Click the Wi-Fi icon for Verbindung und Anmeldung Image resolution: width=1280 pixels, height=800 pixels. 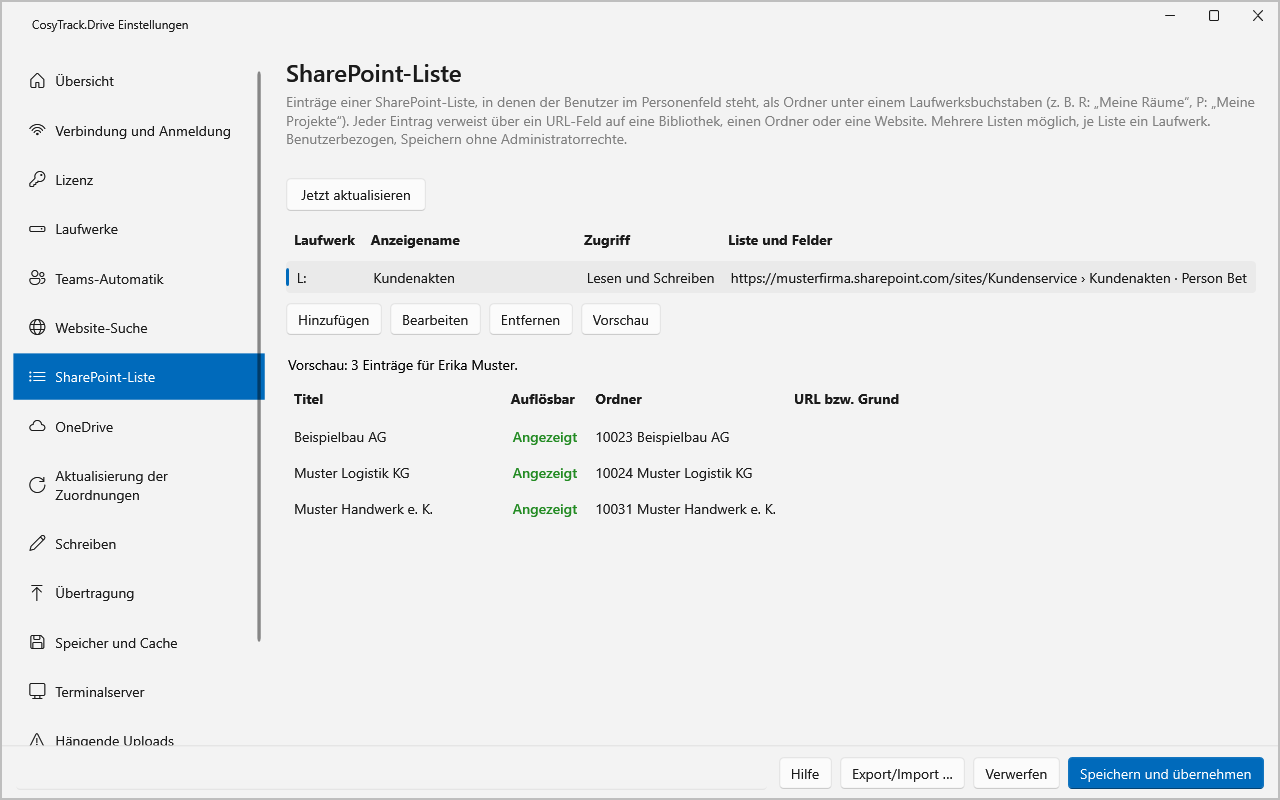pyautogui.click(x=37, y=131)
